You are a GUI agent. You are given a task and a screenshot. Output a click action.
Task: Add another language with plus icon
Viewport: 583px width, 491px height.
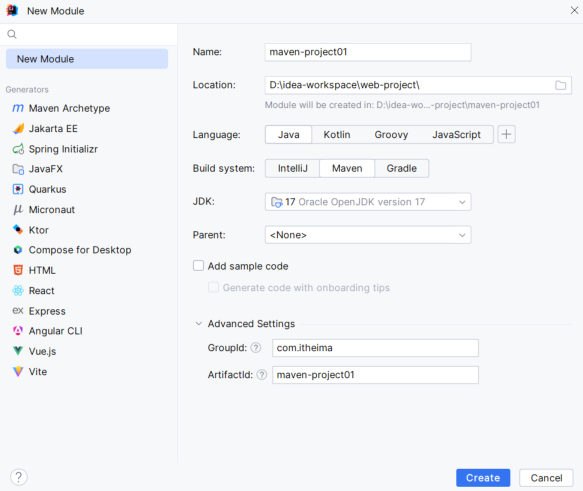point(506,134)
